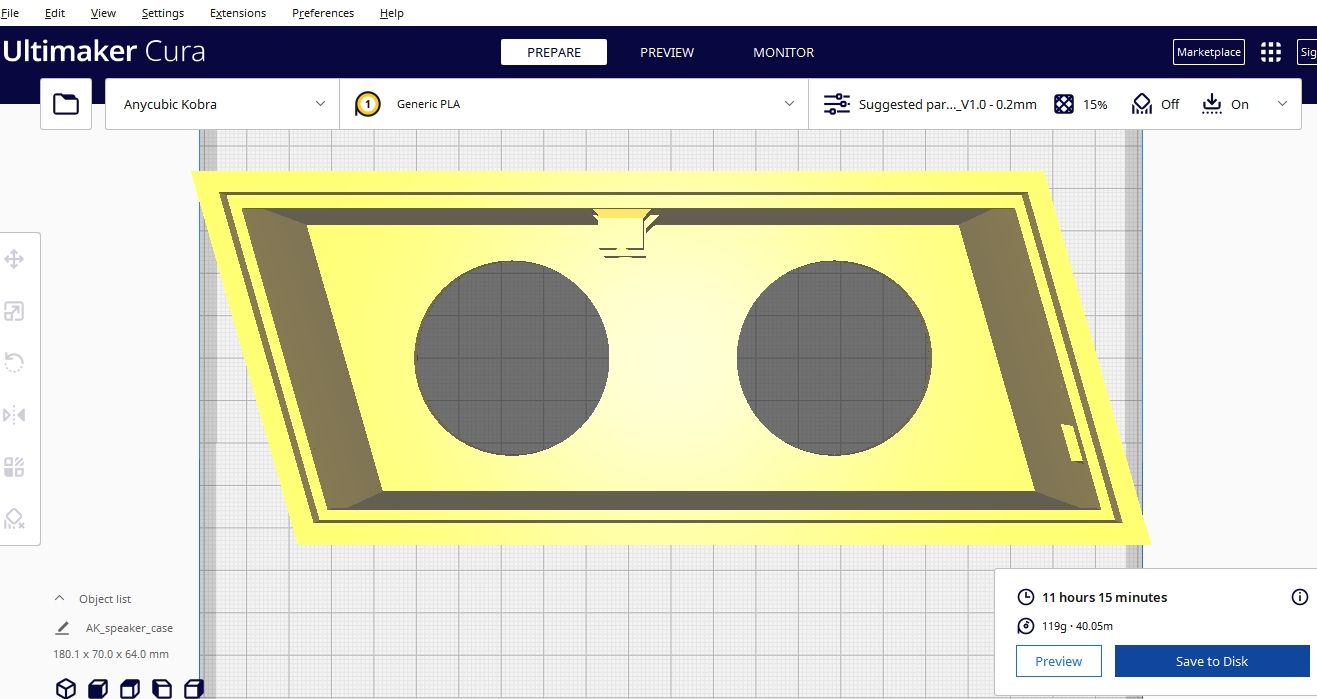
Task: Open the File menu
Action: [x=10, y=13]
